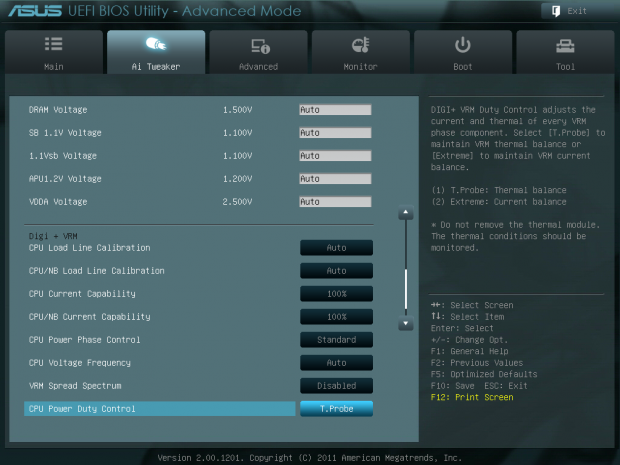Click the DRAM Voltage 1.500V value

(237, 110)
